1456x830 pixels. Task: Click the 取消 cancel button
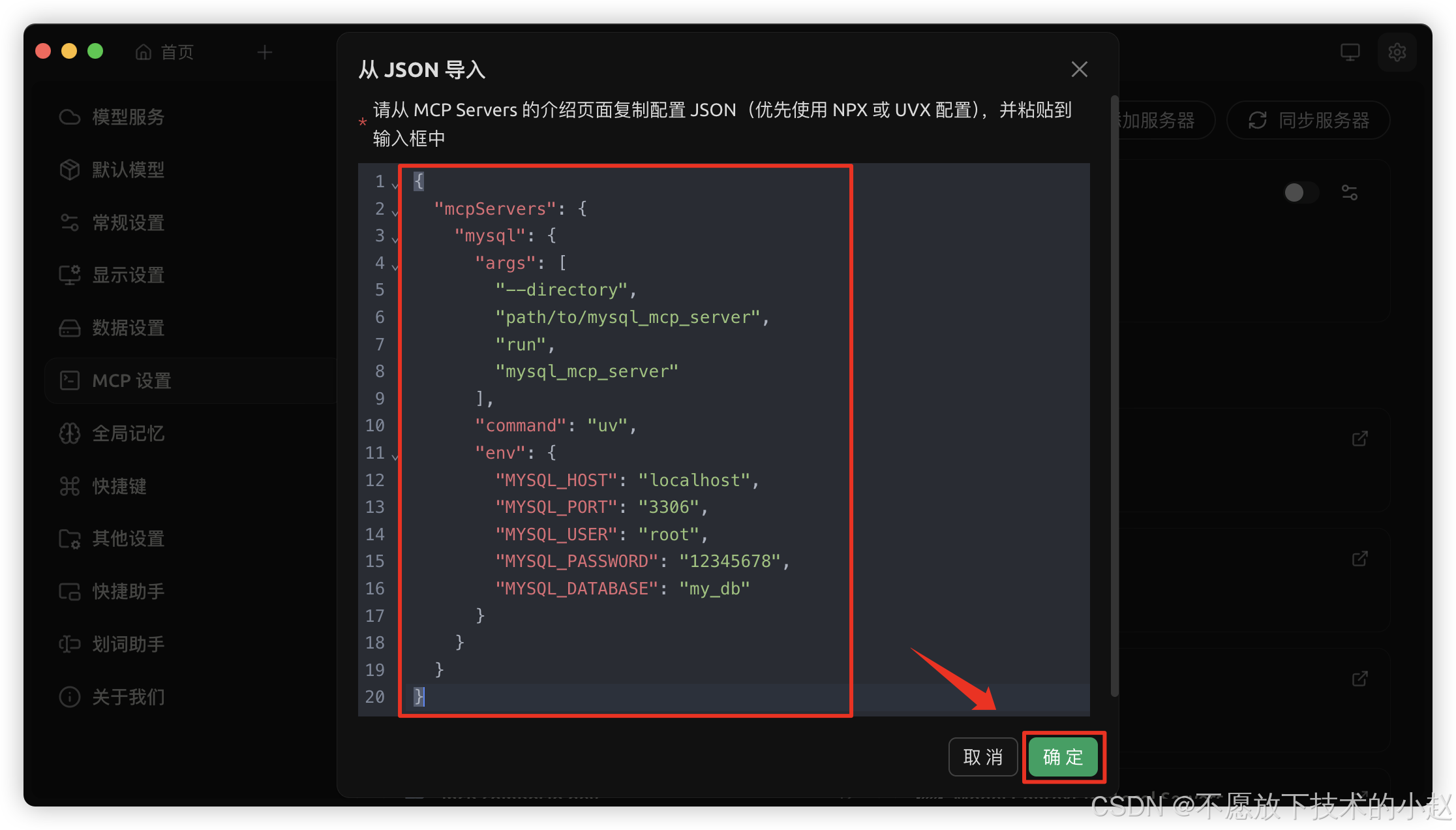click(983, 757)
